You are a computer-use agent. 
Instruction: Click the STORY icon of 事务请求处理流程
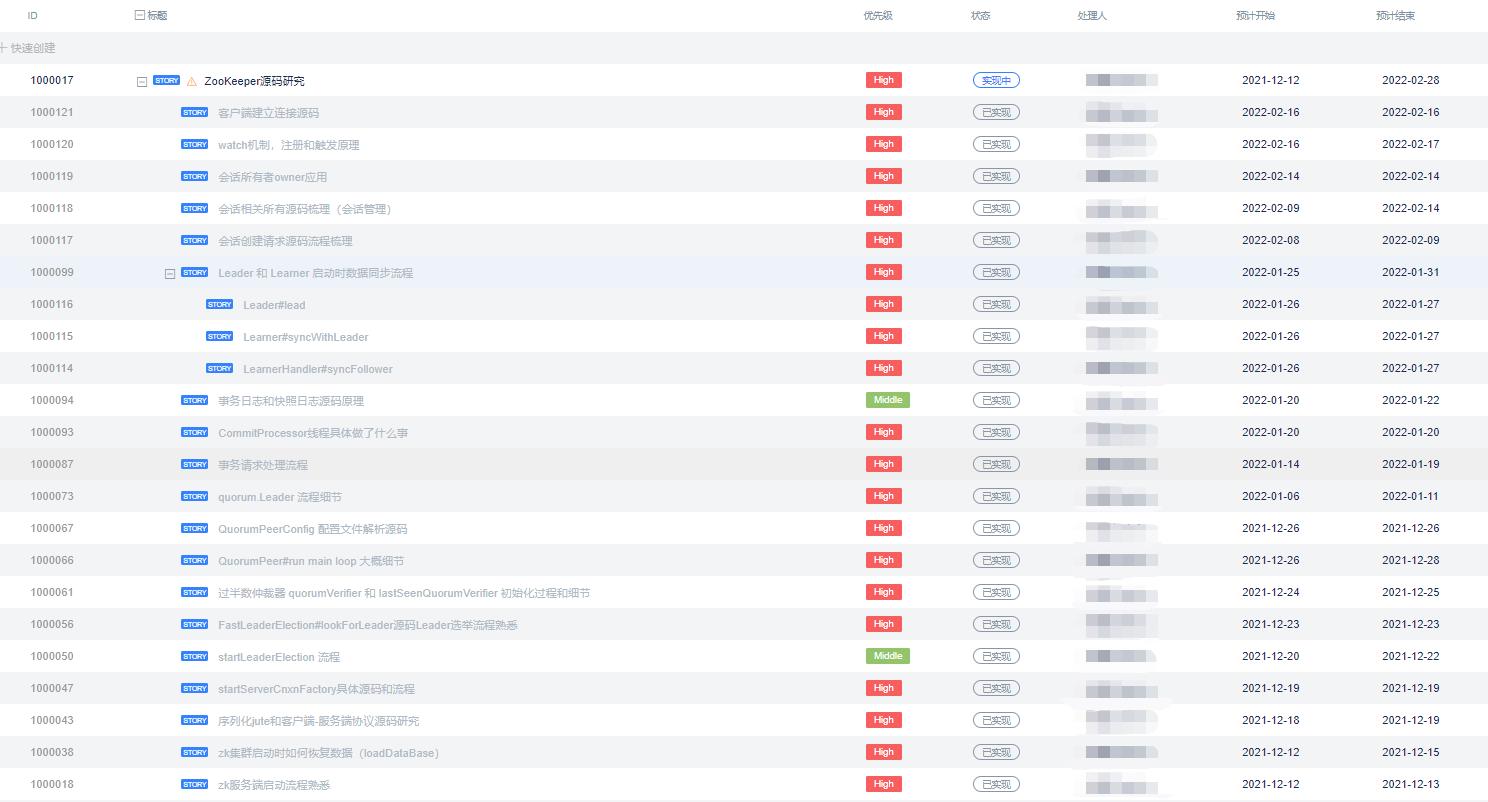tap(195, 465)
